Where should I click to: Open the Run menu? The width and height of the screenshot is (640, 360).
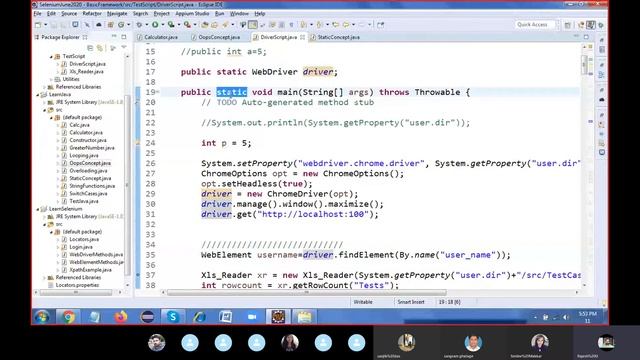coord(220,13)
